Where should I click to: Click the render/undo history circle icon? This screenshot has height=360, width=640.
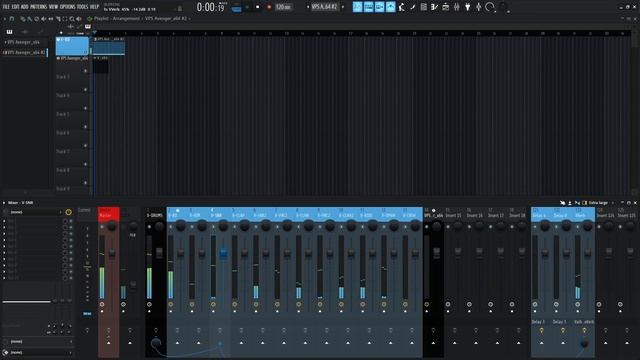click(x=490, y=7)
